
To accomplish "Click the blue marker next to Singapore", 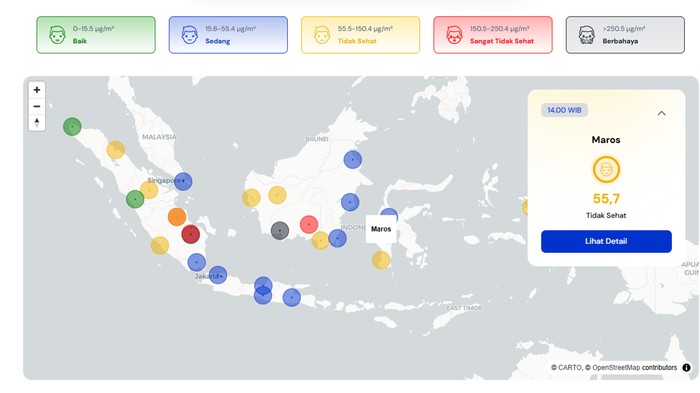I will click(183, 181).
